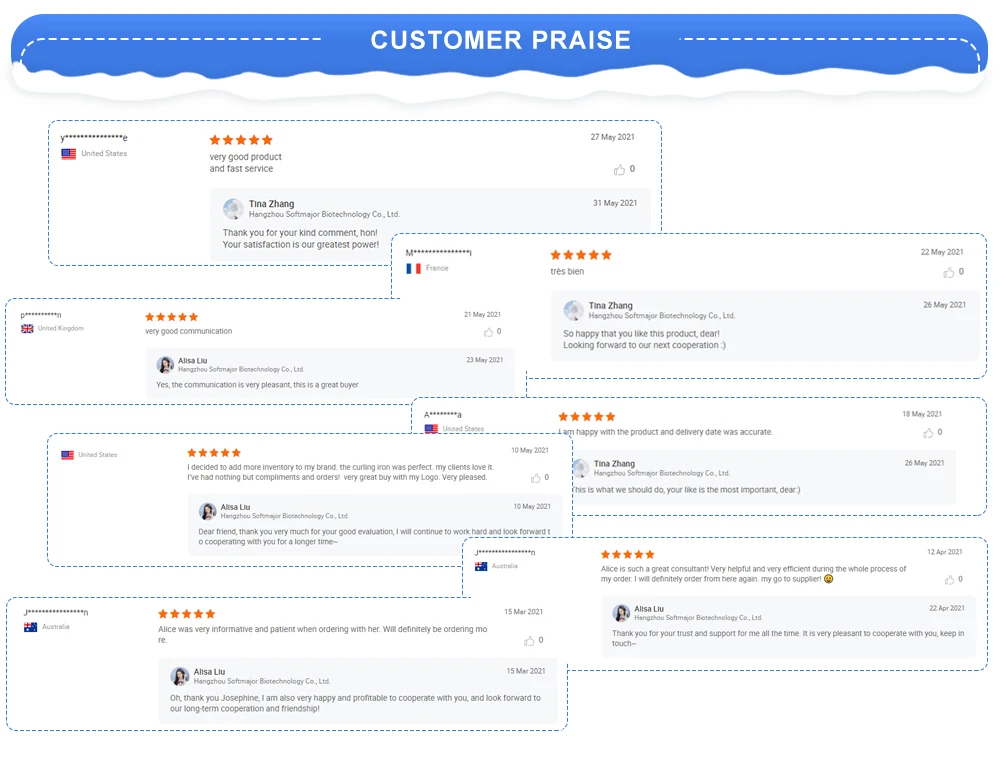
Task: Click the five-star rating on 'très bien' review
Action: 580,255
